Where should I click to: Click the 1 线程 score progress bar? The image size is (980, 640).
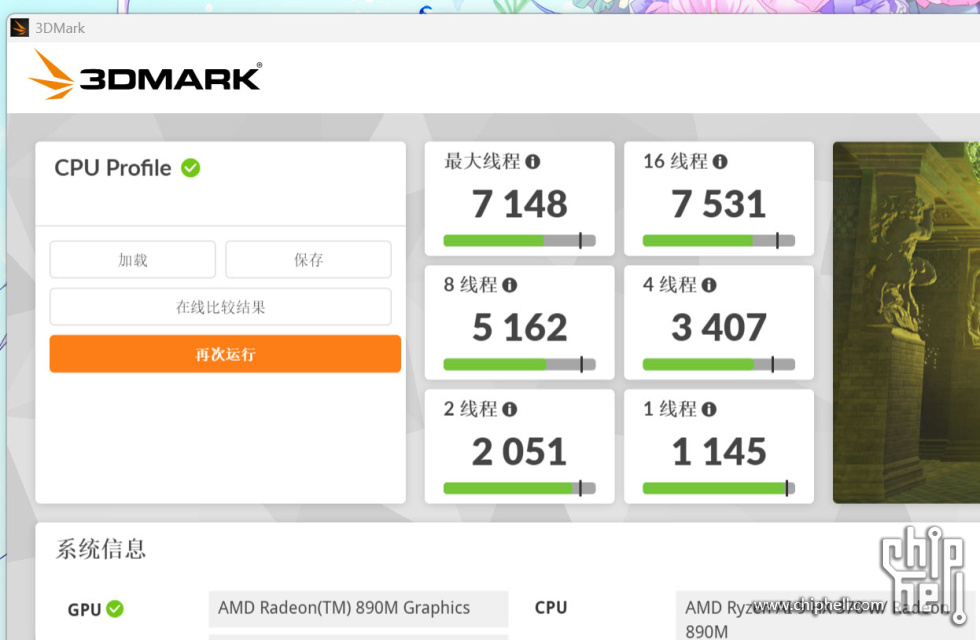719,488
